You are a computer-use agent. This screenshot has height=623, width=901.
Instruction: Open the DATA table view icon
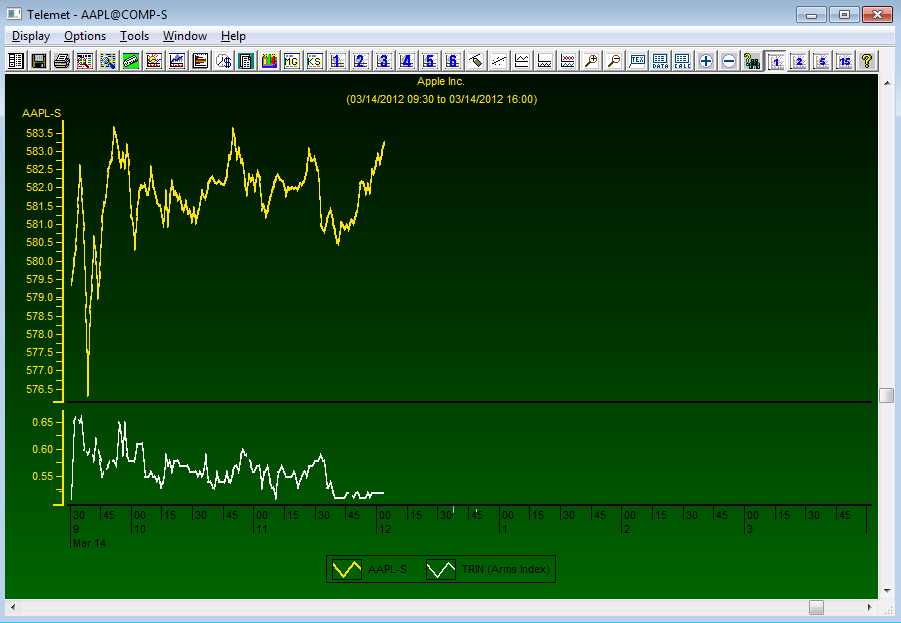660,60
